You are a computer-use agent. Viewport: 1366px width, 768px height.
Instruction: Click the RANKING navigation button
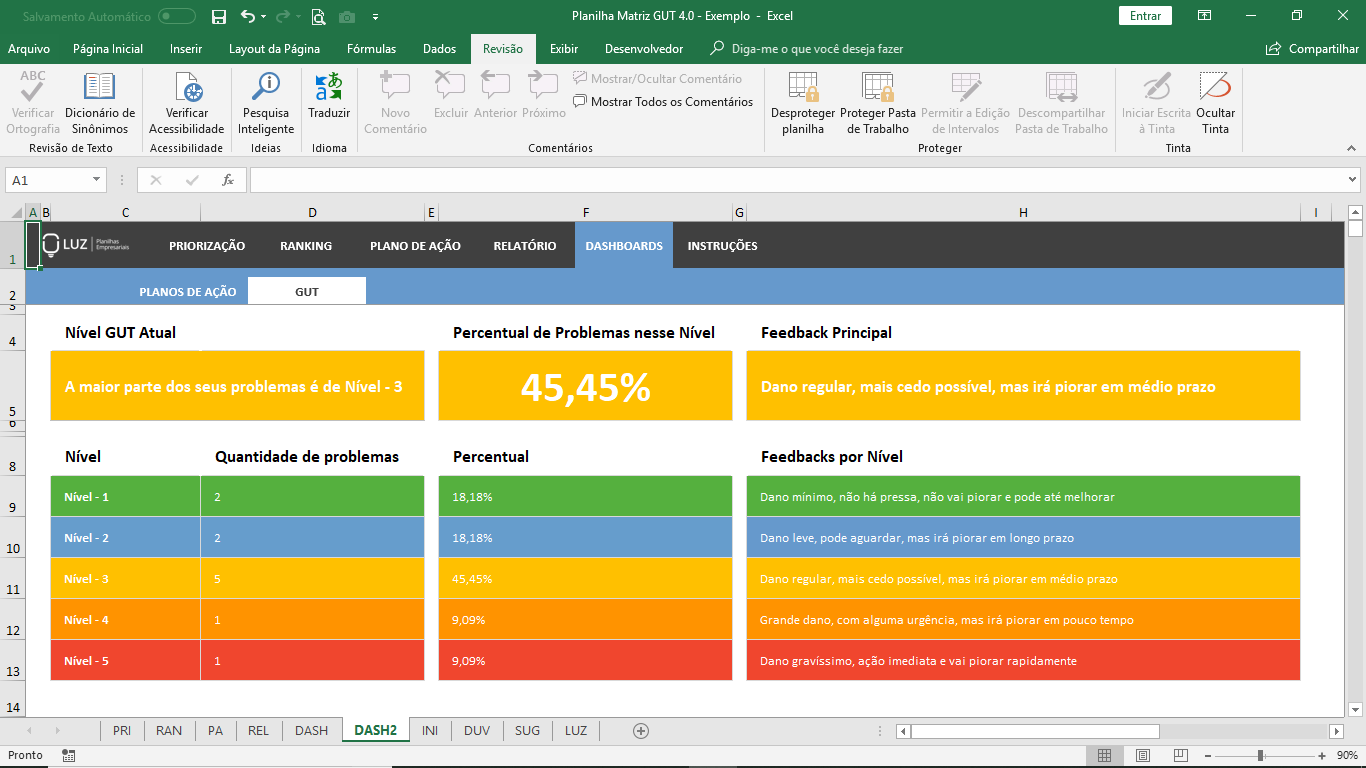(x=306, y=246)
